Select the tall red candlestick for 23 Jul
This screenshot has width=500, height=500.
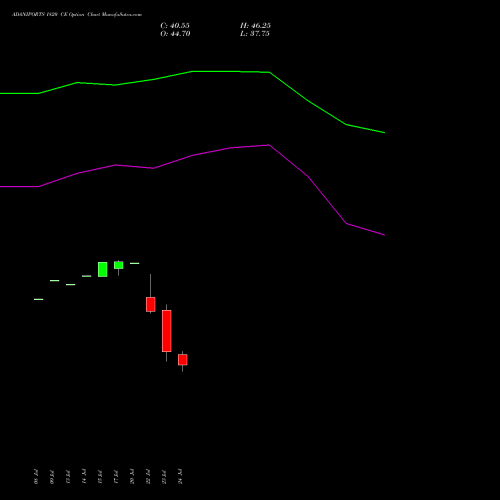pyautogui.click(x=167, y=331)
